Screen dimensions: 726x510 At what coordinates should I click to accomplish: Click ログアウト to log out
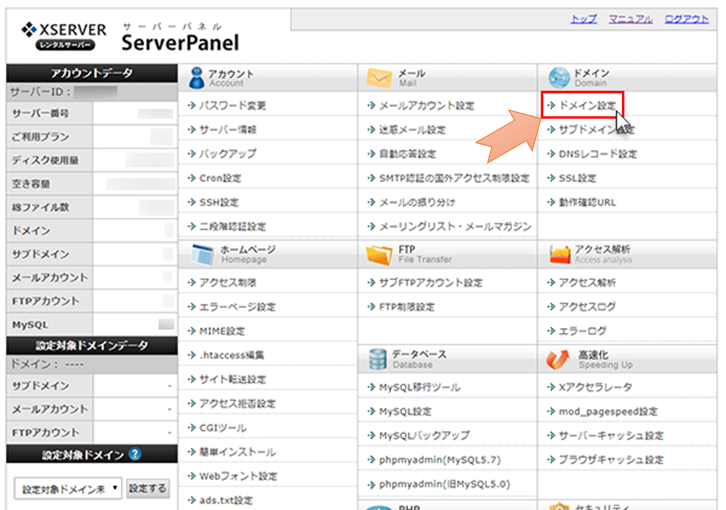(686, 19)
